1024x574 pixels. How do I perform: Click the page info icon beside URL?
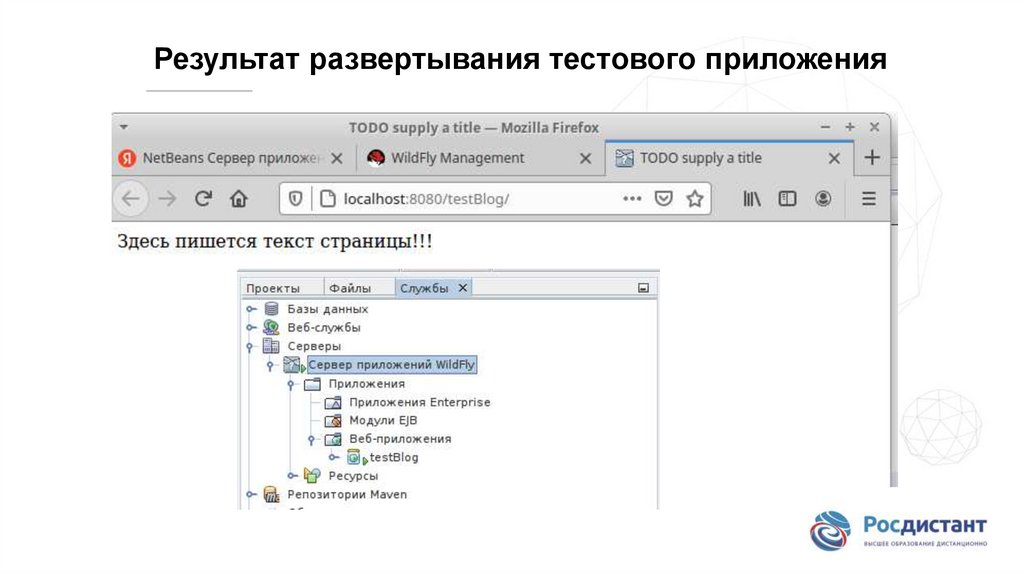328,199
